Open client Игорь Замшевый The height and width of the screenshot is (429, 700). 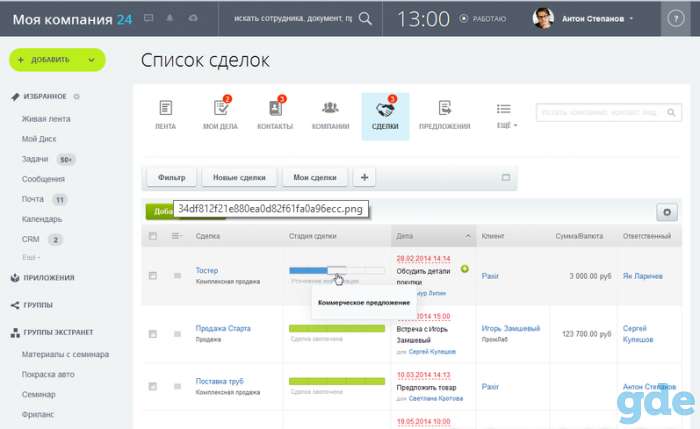tap(511, 328)
